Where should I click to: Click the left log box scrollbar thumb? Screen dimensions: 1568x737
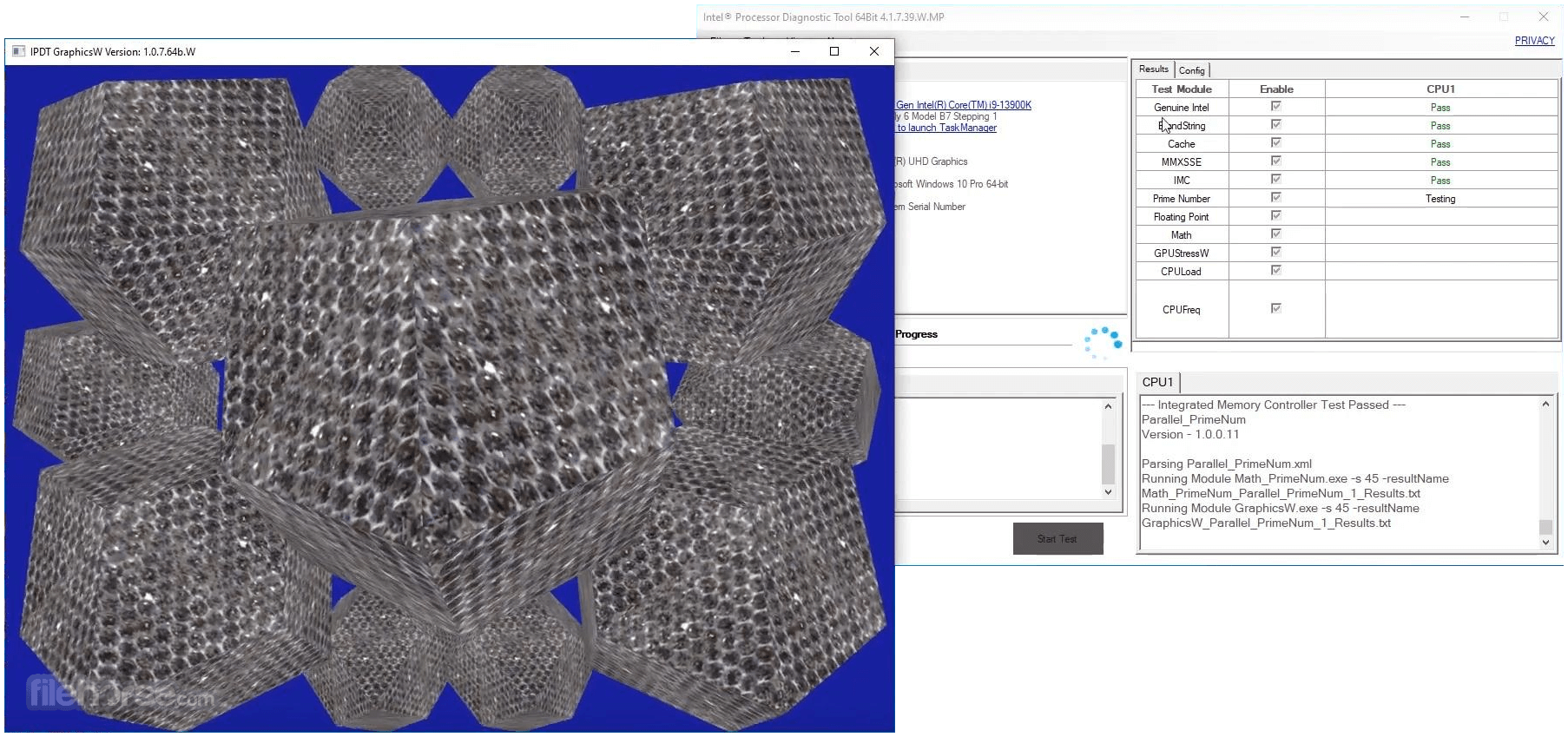point(1108,464)
